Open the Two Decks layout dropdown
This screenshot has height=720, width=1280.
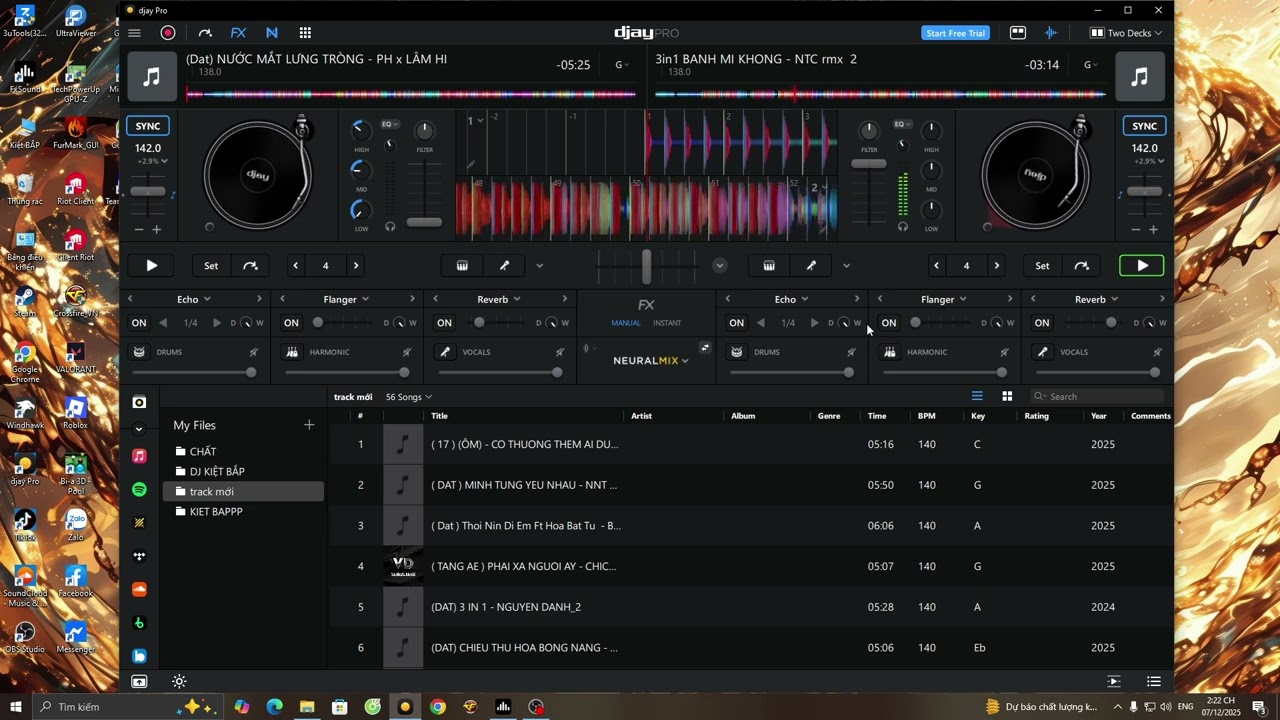pos(1126,33)
